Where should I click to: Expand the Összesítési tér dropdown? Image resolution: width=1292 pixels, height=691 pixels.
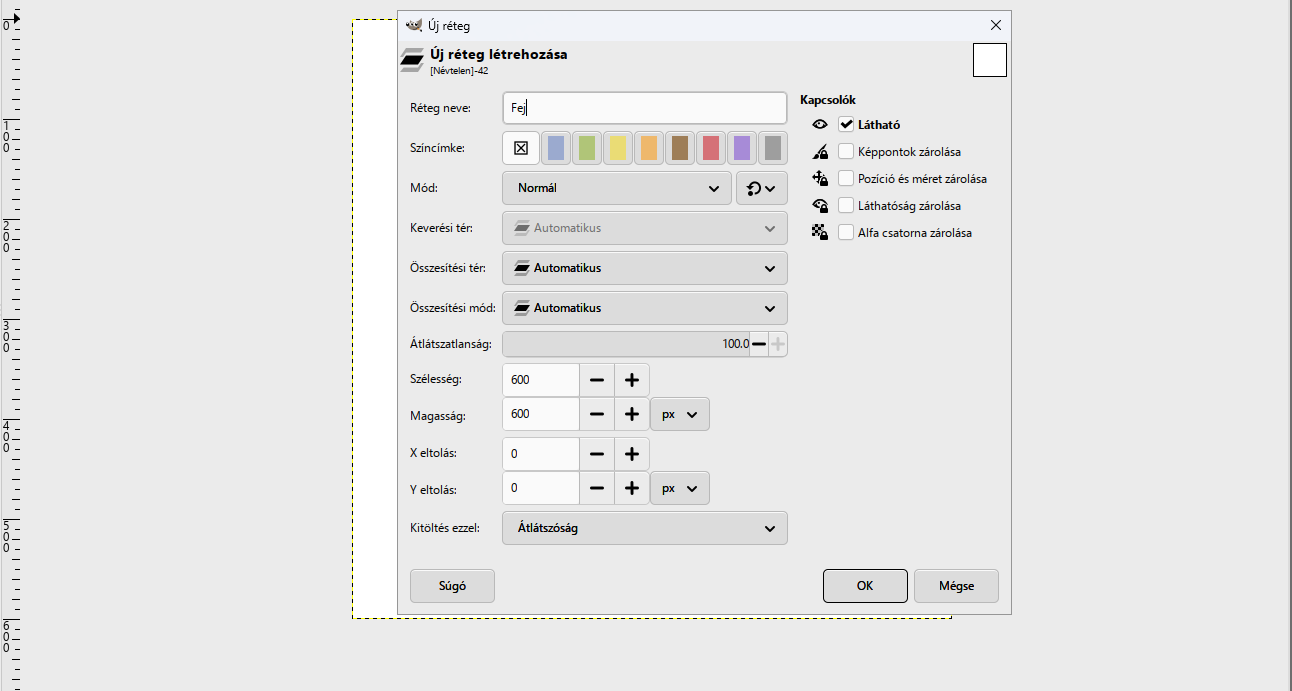(644, 268)
